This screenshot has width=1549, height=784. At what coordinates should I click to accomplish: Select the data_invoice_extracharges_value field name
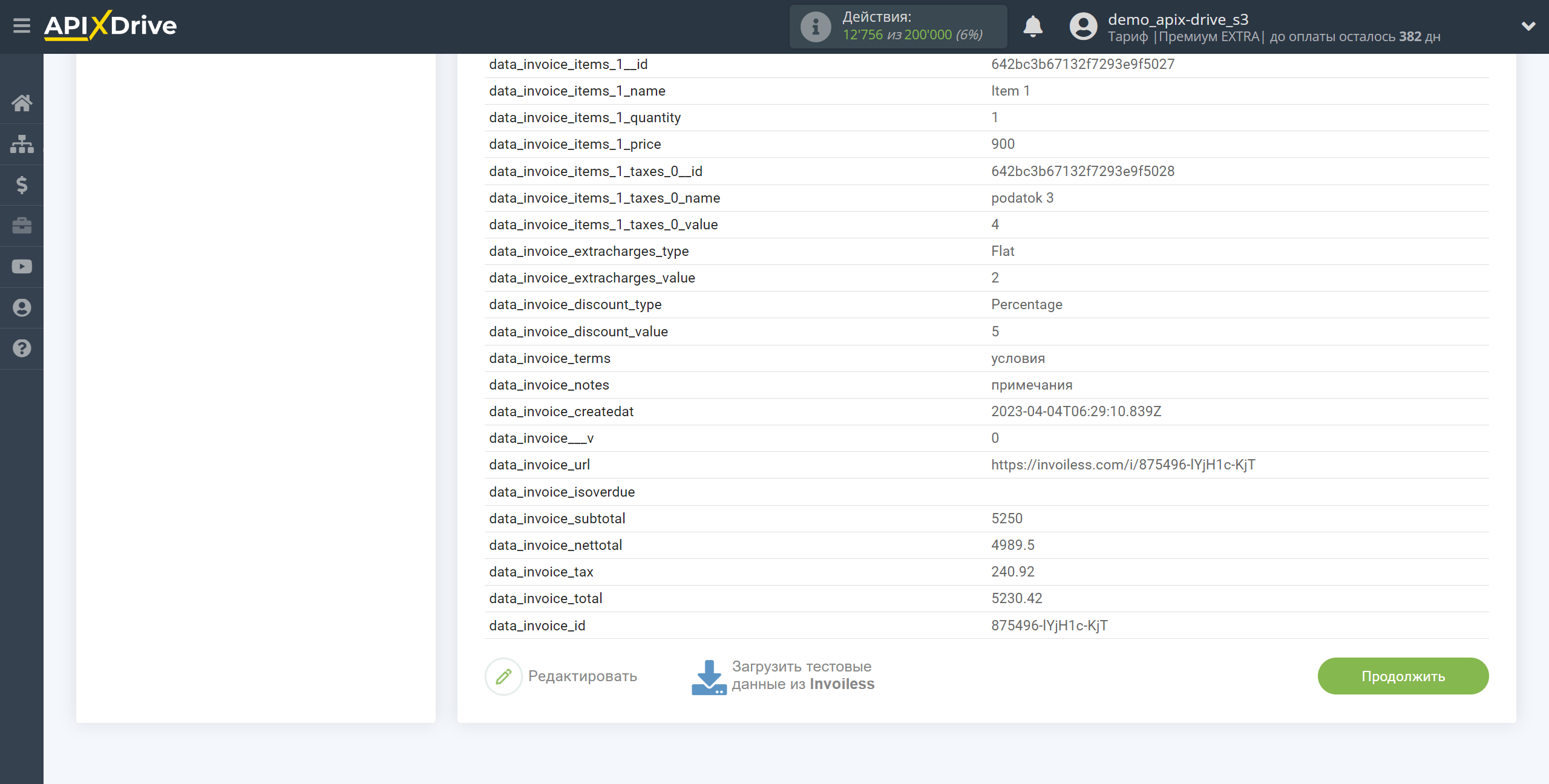tap(592, 278)
